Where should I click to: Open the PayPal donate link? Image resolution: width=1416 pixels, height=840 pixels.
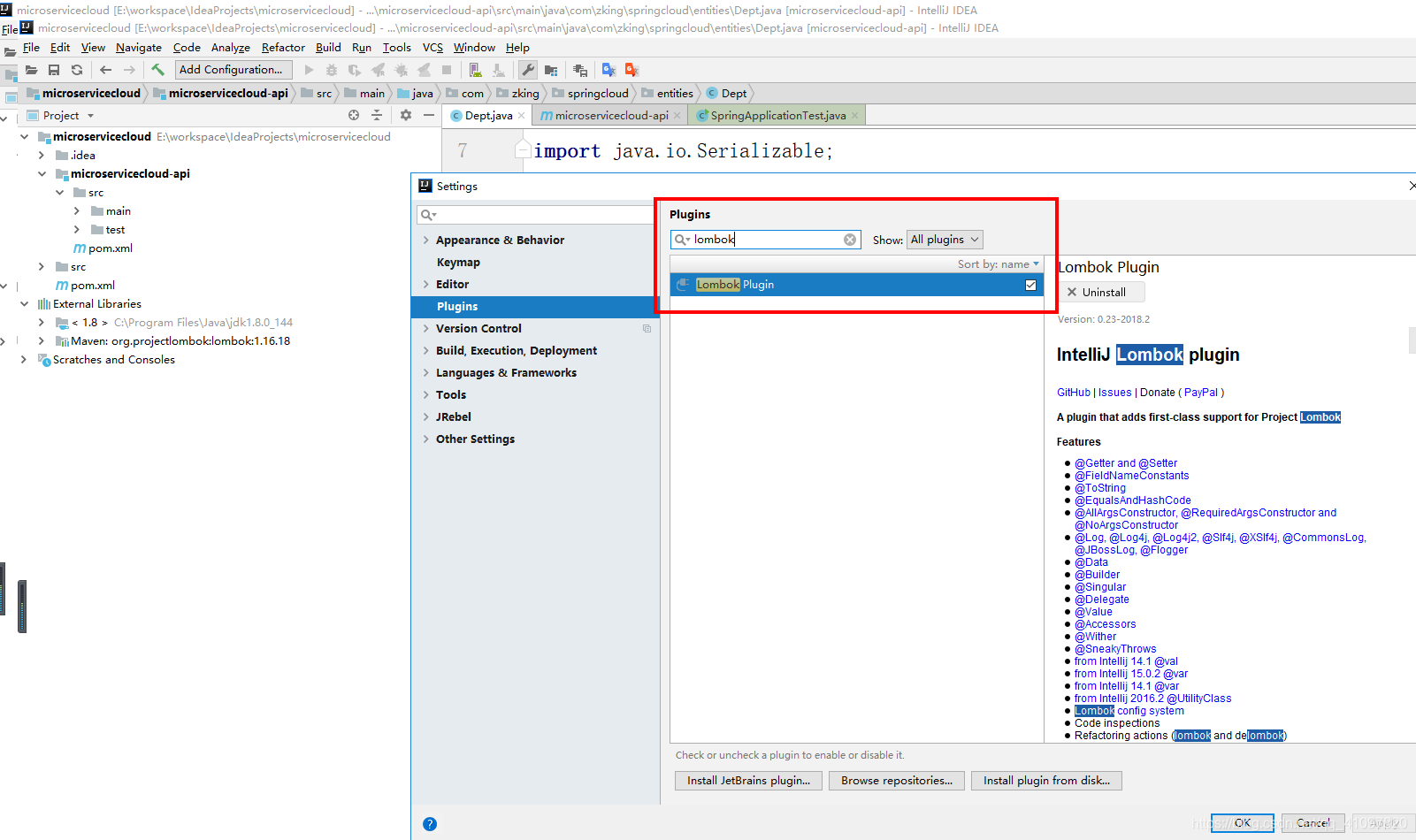pyautogui.click(x=1201, y=393)
